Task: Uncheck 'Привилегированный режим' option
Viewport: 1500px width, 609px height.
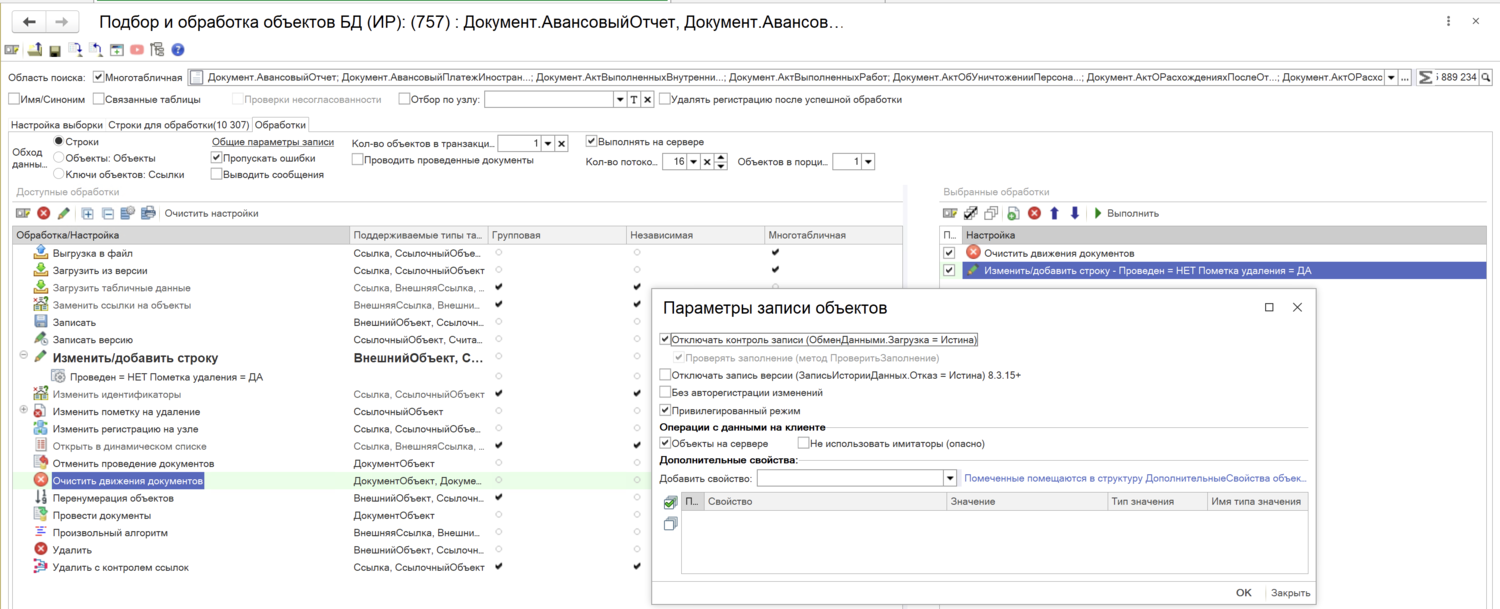Action: coord(665,410)
